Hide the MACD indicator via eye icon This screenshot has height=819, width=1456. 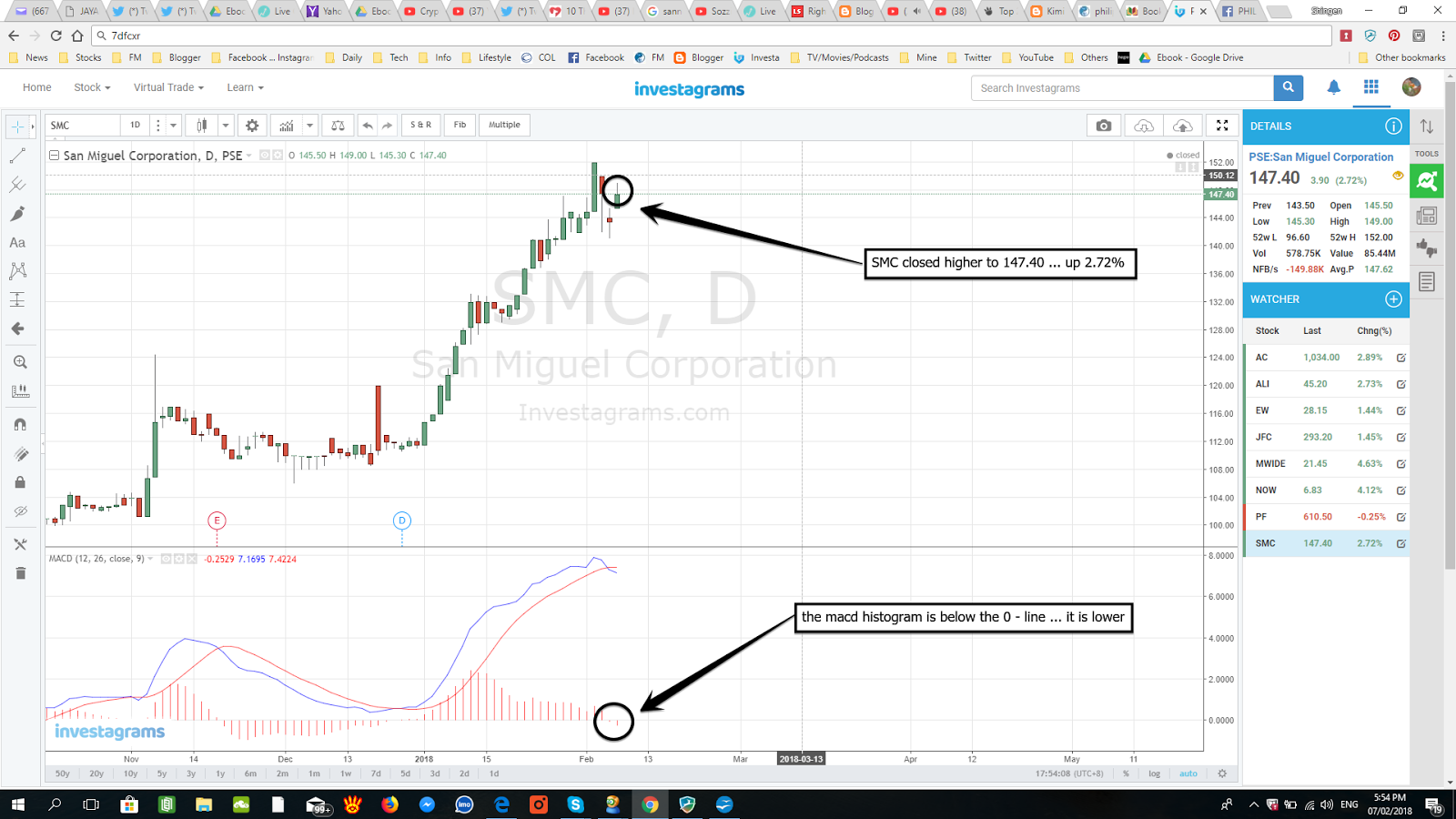point(167,559)
